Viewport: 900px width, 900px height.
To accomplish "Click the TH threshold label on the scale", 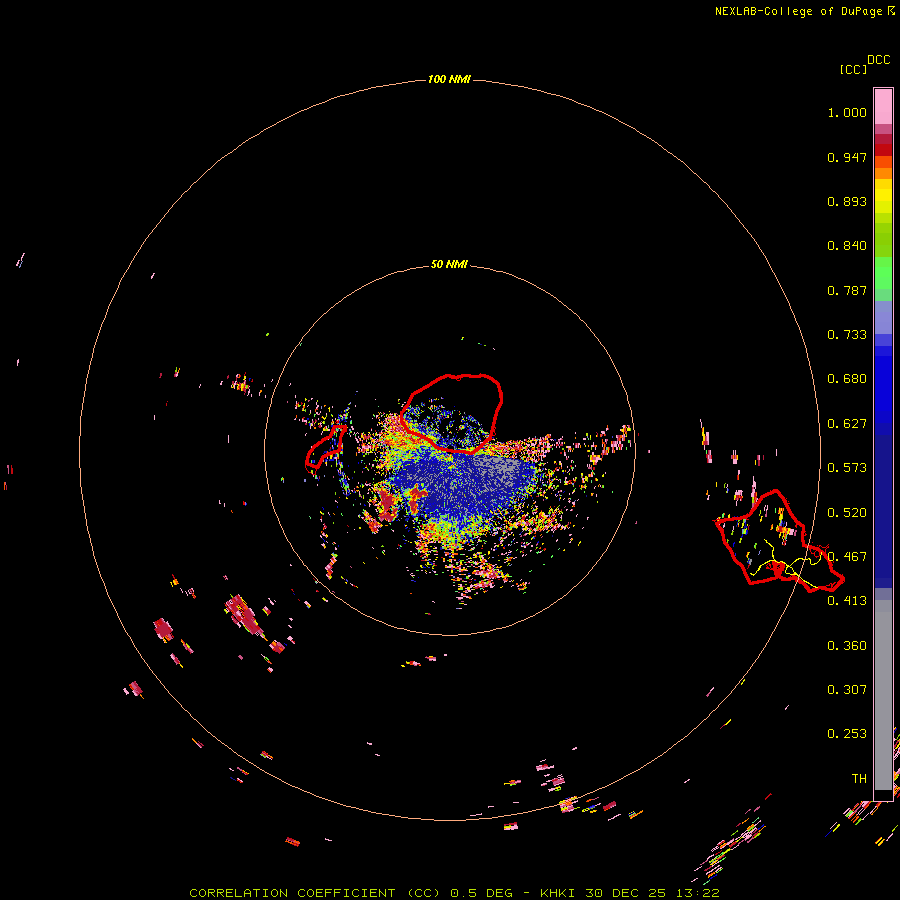I will coord(859,779).
